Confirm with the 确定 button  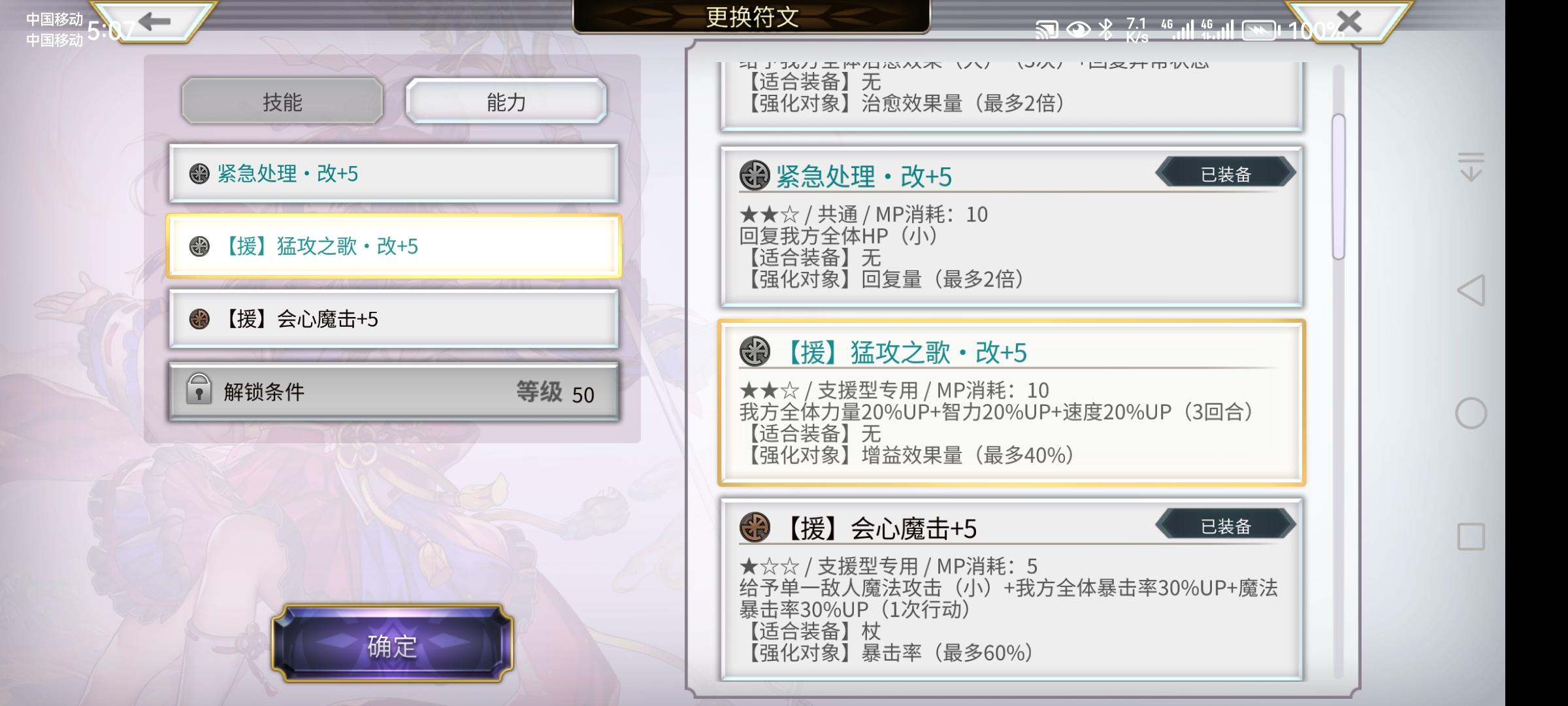coord(392,645)
